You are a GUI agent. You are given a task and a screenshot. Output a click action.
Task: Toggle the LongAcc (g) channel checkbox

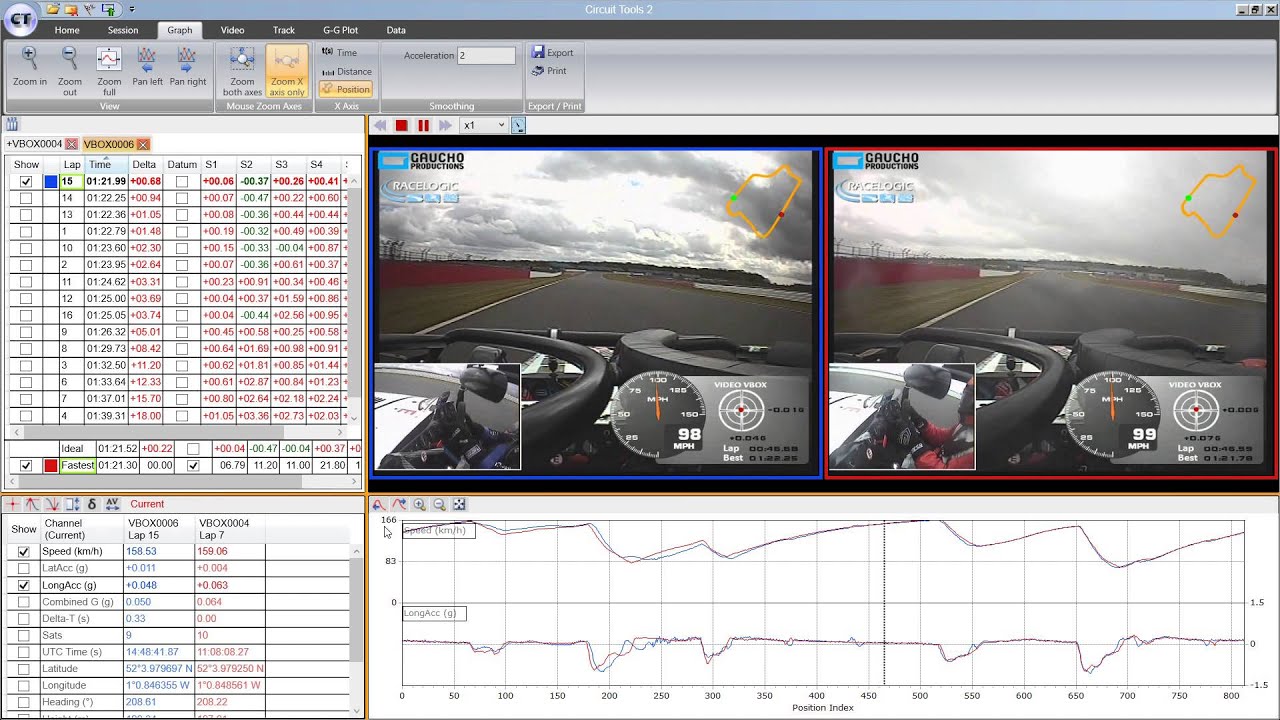click(24, 585)
